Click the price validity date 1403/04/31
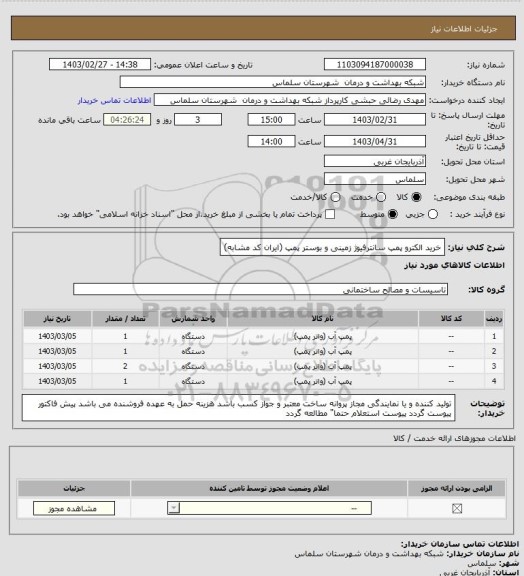Image resolution: width=524 pixels, height=576 pixels. tap(375, 141)
